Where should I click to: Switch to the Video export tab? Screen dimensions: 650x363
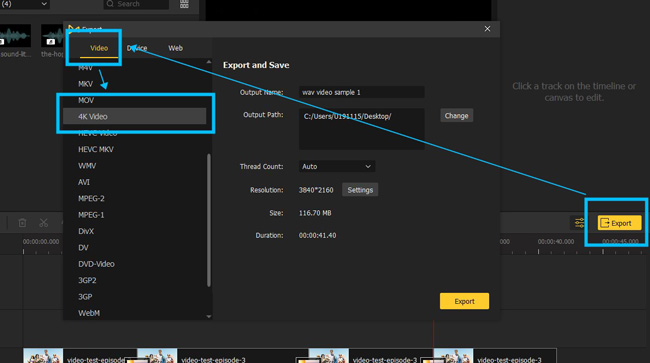pos(99,48)
